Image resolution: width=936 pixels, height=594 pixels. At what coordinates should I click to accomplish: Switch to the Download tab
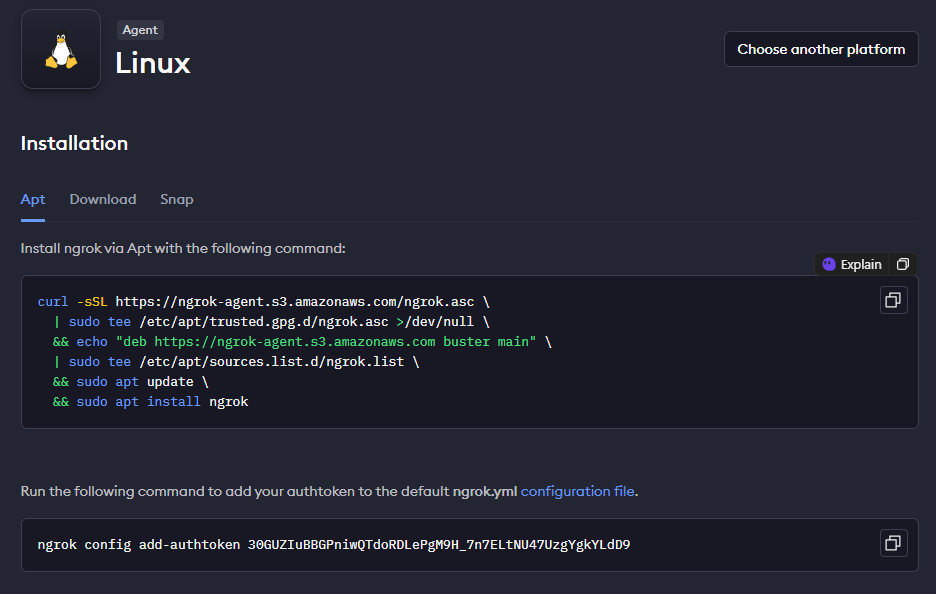(103, 199)
